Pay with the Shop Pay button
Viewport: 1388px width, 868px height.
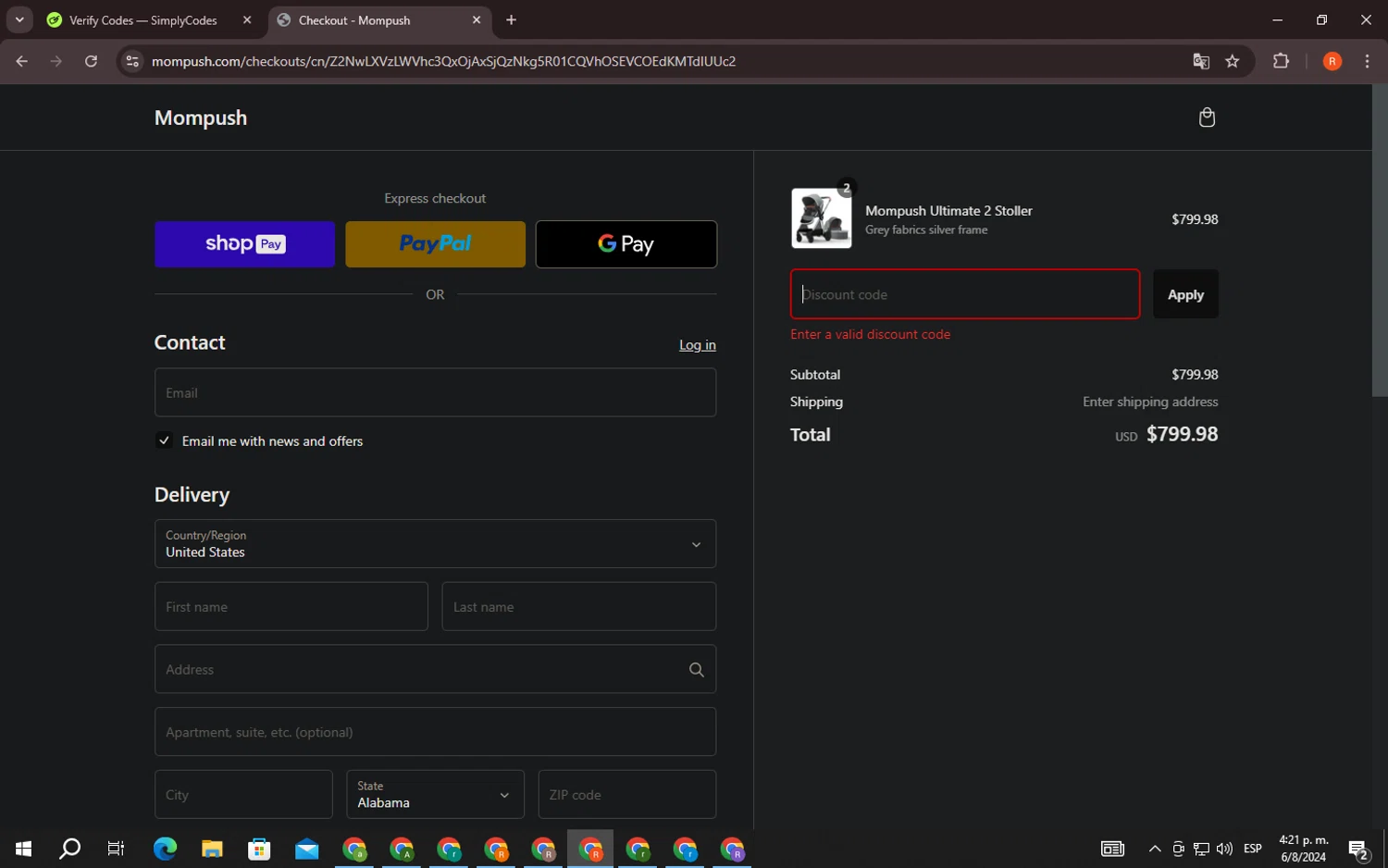click(244, 244)
